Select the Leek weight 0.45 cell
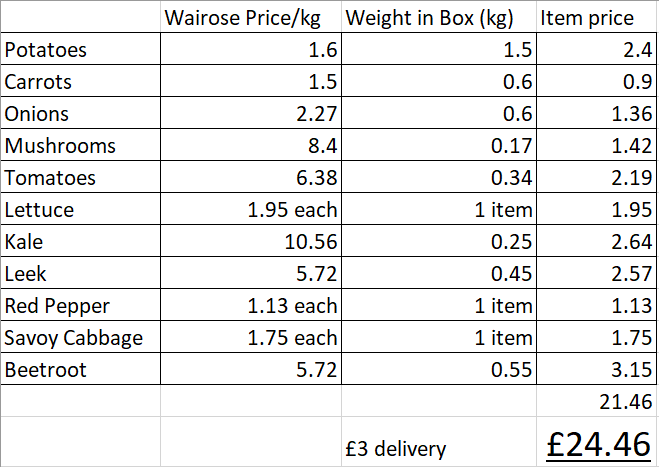This screenshot has width=659, height=467. 440,274
